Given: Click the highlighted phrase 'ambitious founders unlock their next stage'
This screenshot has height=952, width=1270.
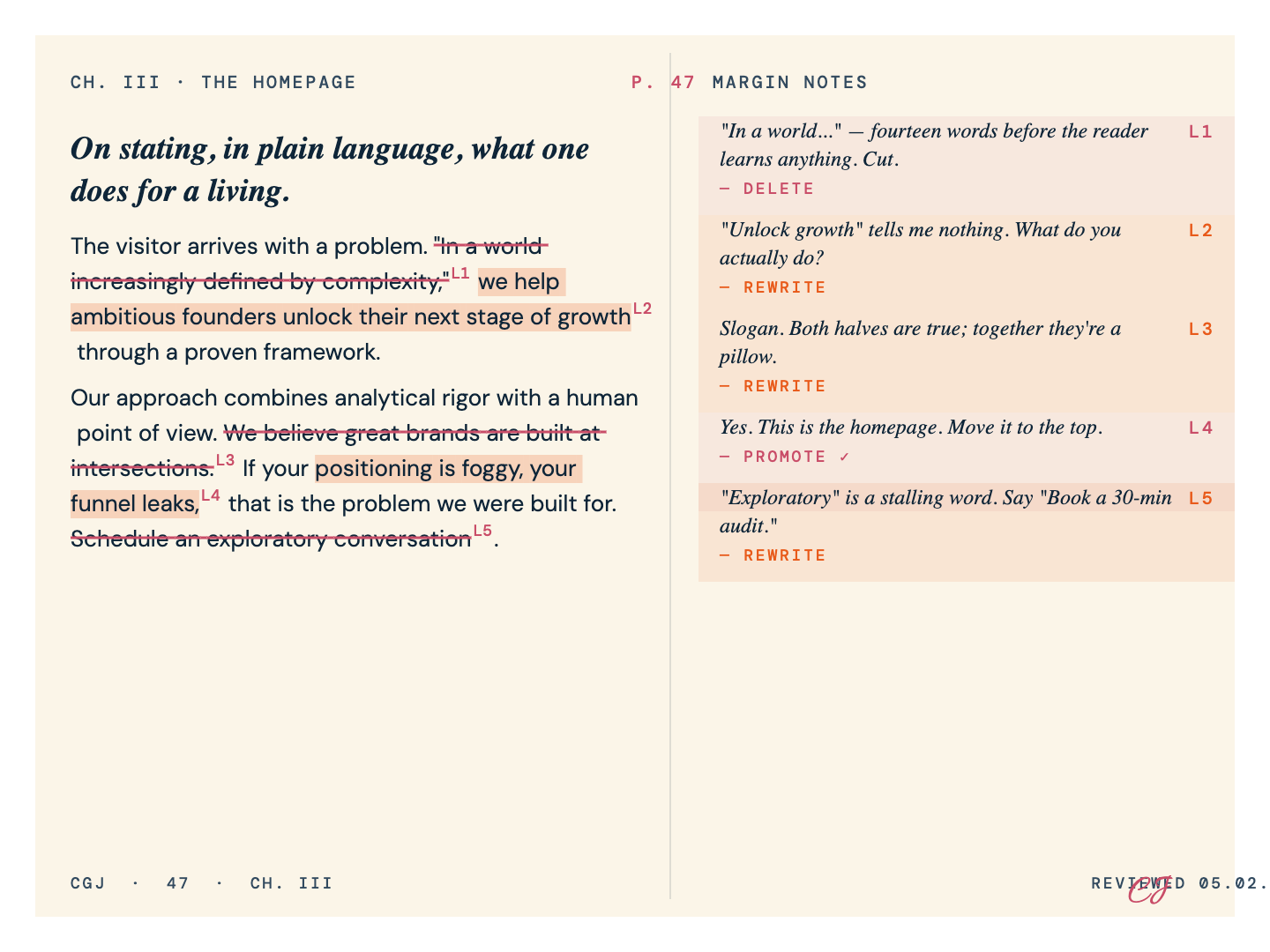Looking at the screenshot, I should coord(351,317).
